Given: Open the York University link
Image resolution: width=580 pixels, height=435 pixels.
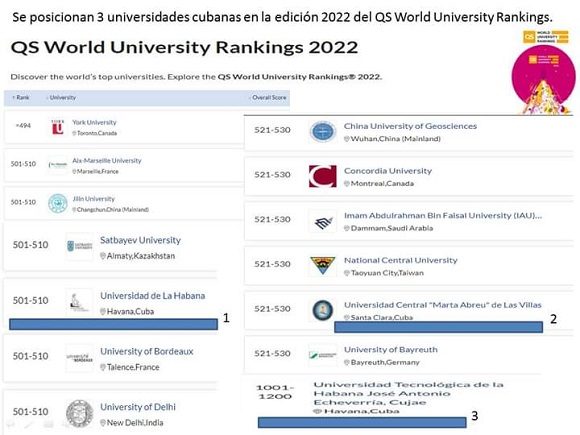Looking at the screenshot, I should [x=94, y=122].
